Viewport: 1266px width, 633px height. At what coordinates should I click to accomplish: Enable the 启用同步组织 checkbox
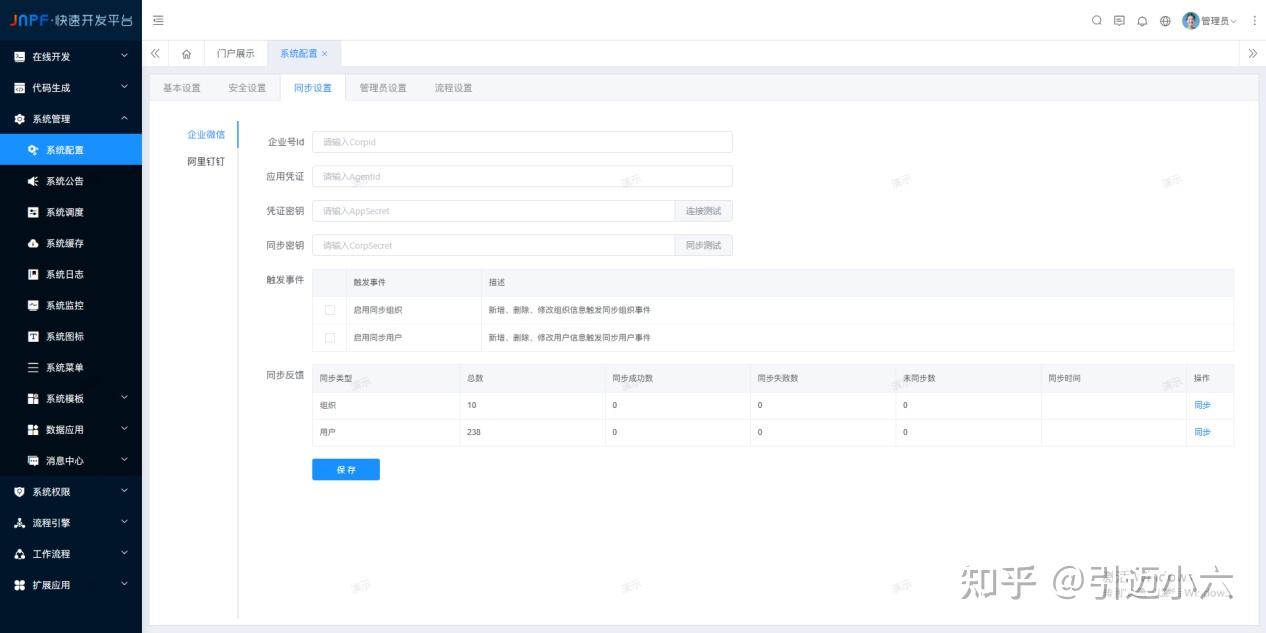point(330,310)
